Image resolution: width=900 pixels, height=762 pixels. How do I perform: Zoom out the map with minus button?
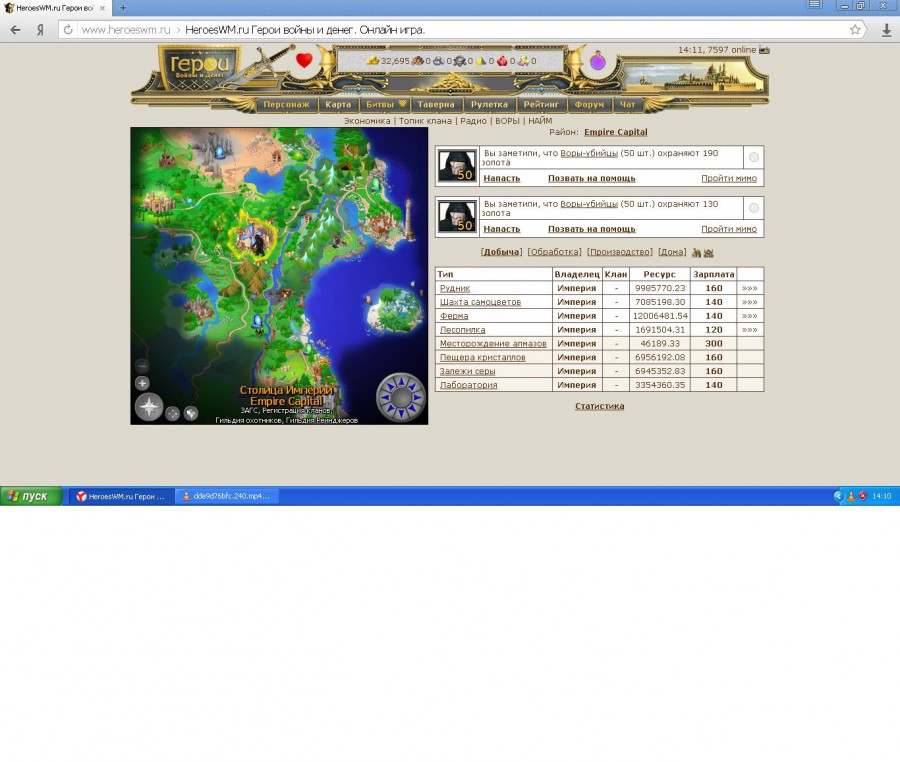(x=142, y=366)
